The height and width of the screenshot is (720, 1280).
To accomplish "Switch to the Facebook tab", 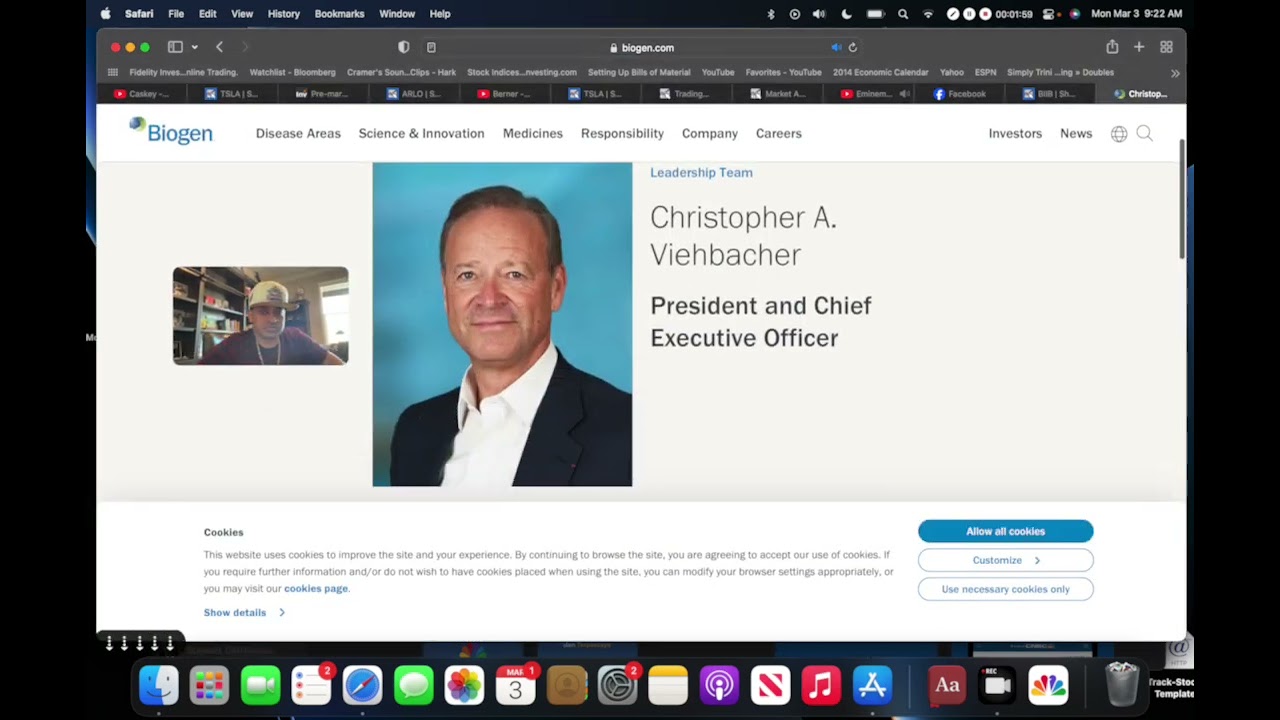I will pos(959,94).
